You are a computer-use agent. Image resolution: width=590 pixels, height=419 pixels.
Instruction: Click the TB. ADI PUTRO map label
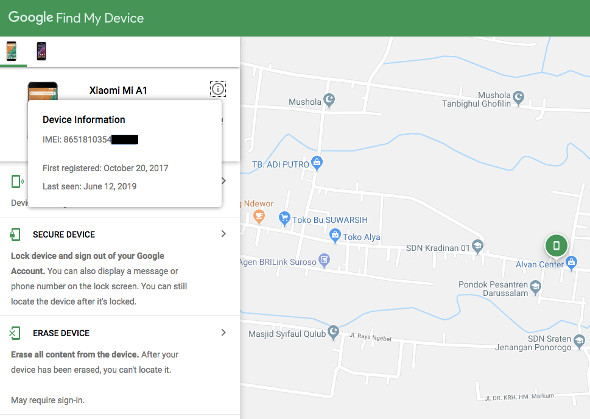[x=280, y=164]
